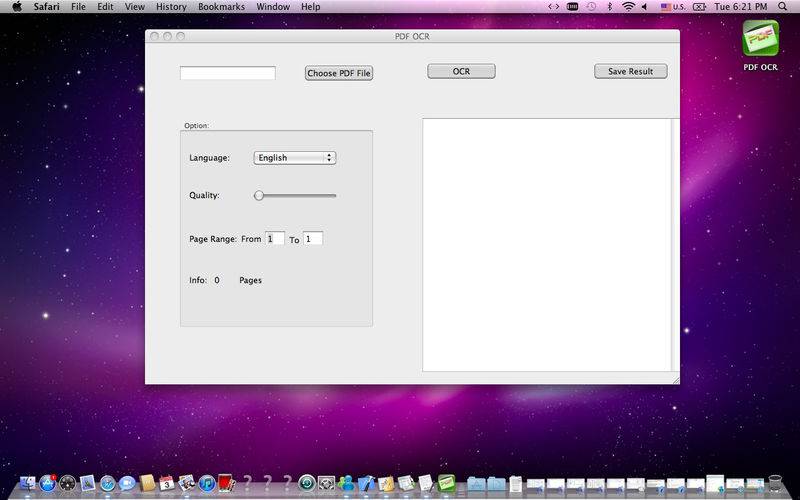Click the Choose PDF File button
This screenshot has height=500, width=800.
click(x=339, y=73)
